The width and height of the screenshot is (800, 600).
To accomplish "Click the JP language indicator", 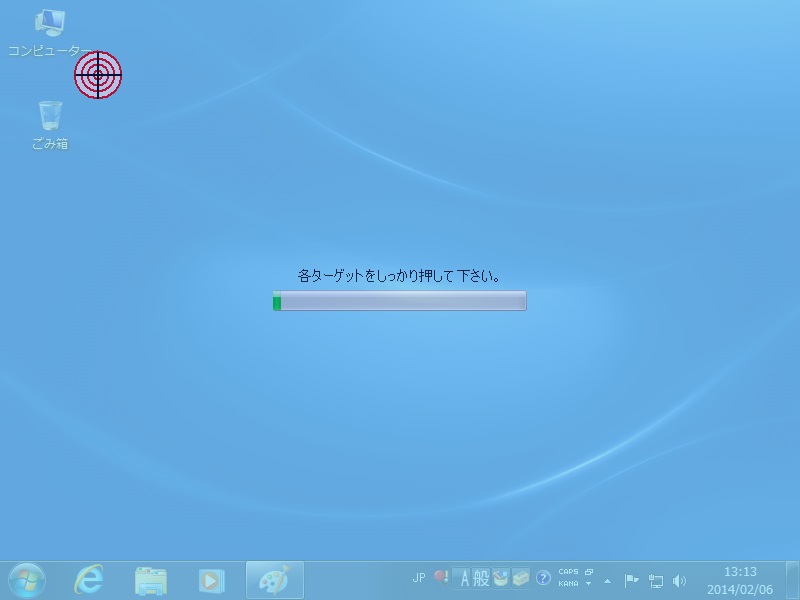I will (419, 578).
